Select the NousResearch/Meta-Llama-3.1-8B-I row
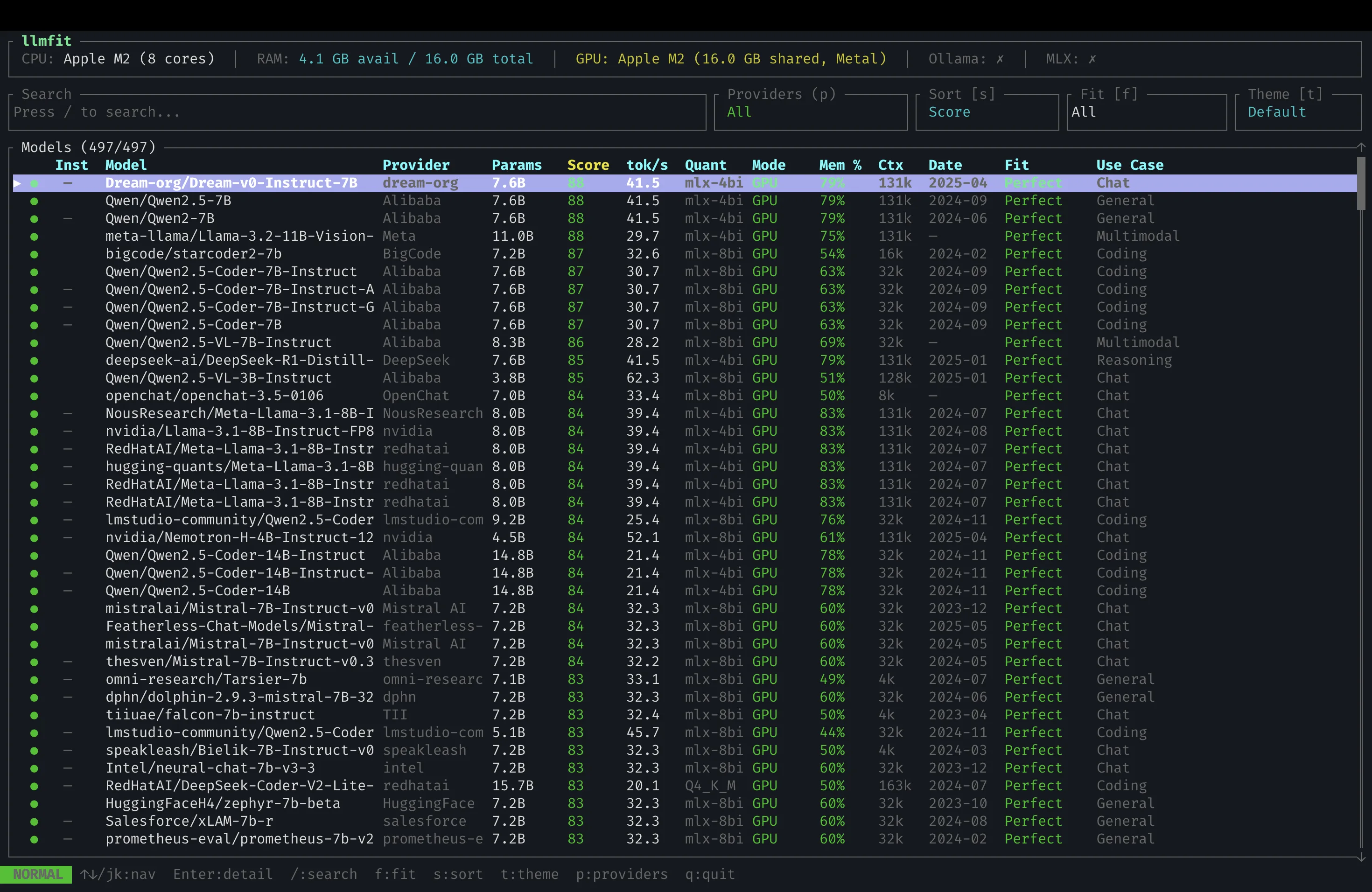1372x892 pixels. tap(685, 414)
